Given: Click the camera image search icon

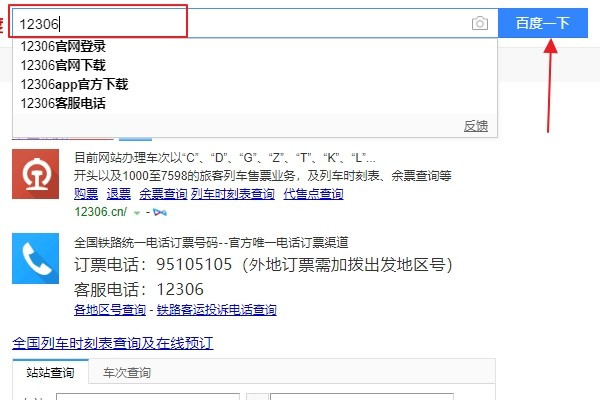Looking at the screenshot, I should (479, 23).
